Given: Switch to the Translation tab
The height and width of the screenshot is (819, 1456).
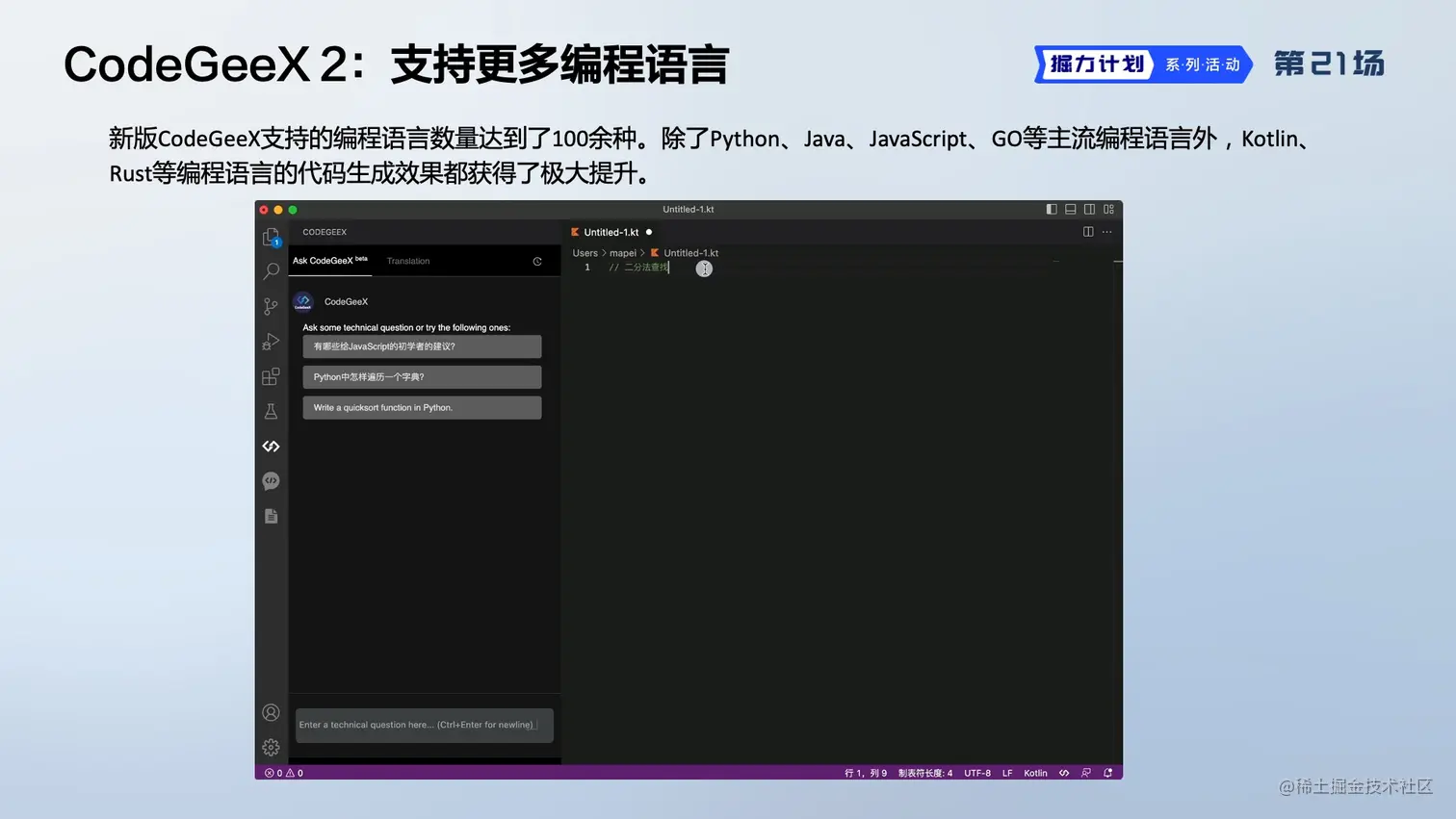Looking at the screenshot, I should [407, 261].
